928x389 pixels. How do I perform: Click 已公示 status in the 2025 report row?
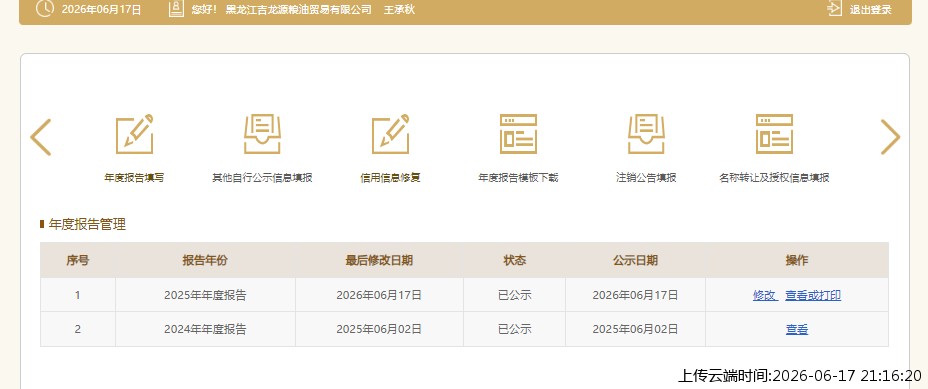point(514,295)
